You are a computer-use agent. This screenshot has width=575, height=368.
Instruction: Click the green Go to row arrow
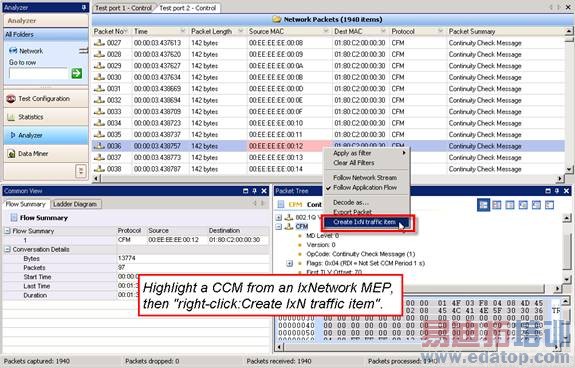[77, 73]
